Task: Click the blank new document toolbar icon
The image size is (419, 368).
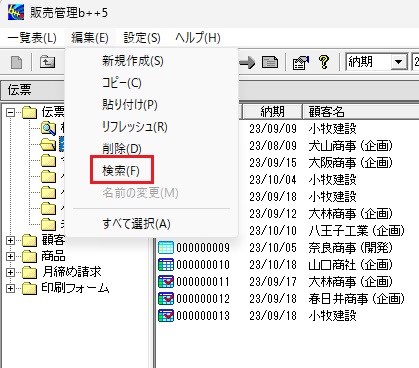Action: click(16, 62)
